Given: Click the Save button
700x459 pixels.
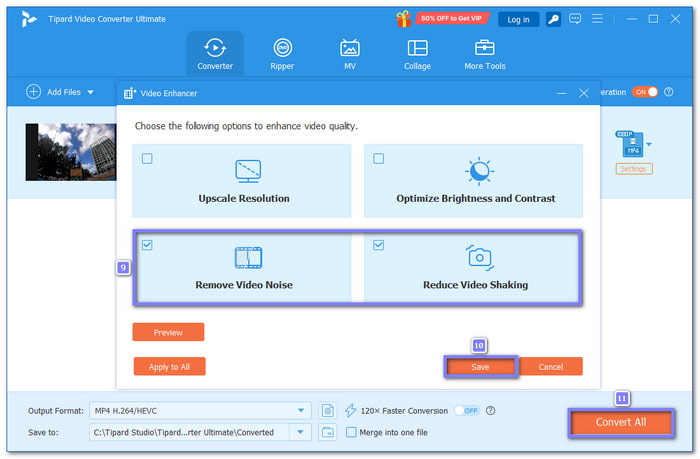Looking at the screenshot, I should pos(481,367).
